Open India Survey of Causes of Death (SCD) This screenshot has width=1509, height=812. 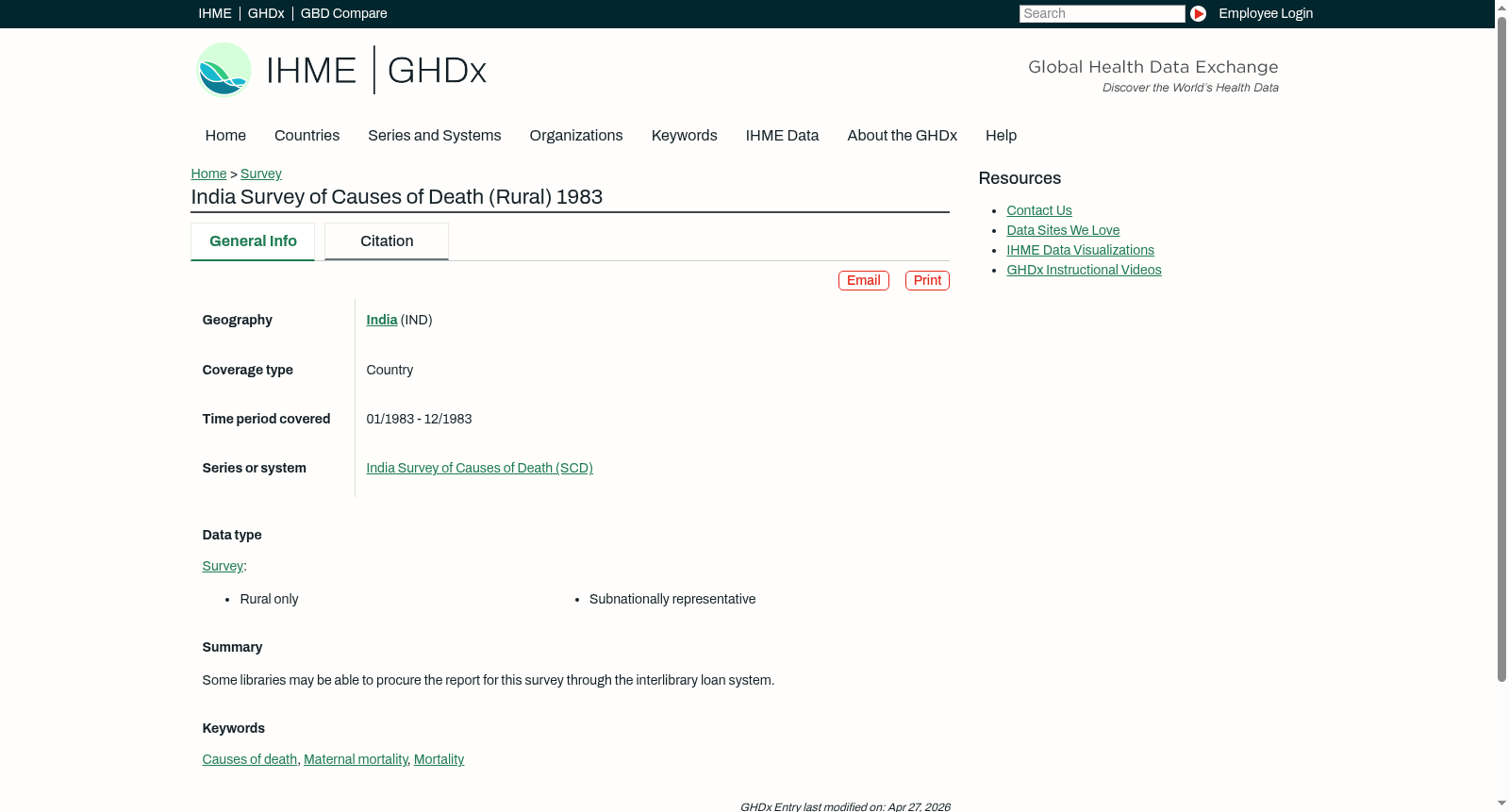tap(480, 468)
